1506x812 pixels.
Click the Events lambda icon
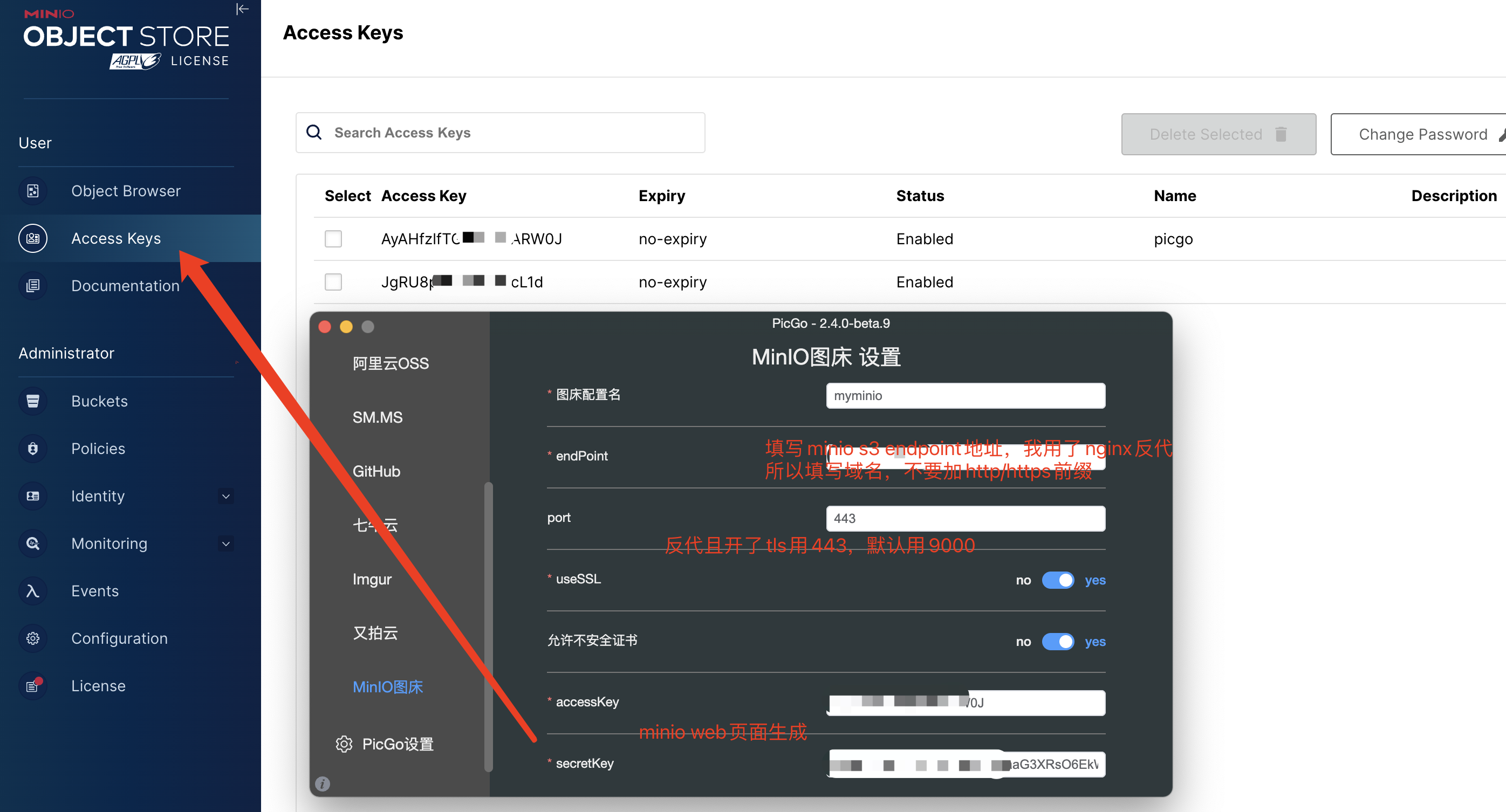33,591
